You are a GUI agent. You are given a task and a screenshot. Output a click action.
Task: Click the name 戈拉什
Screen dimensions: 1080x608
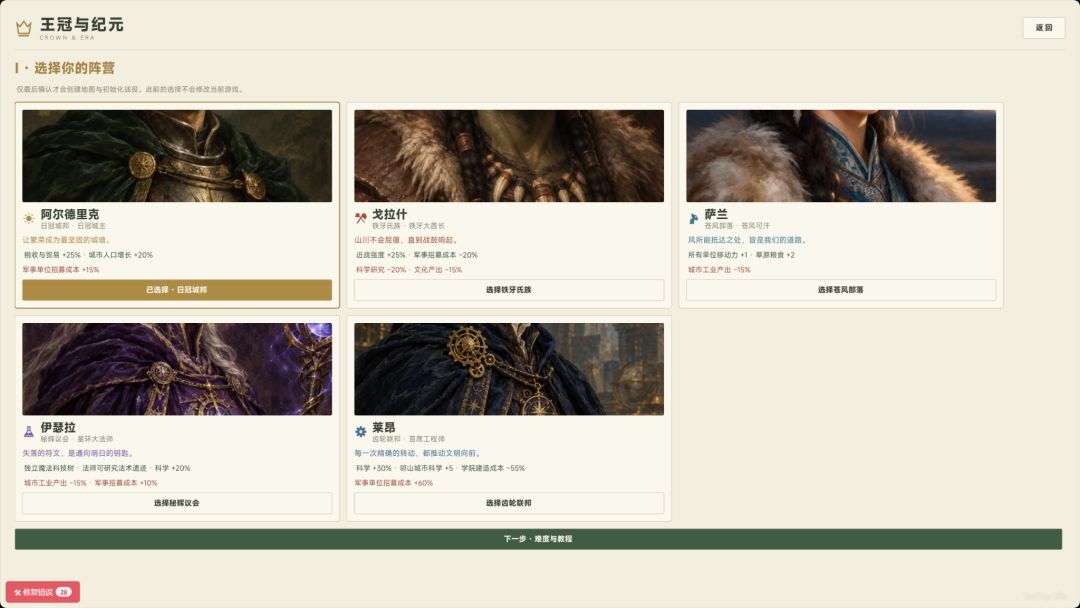(390, 214)
